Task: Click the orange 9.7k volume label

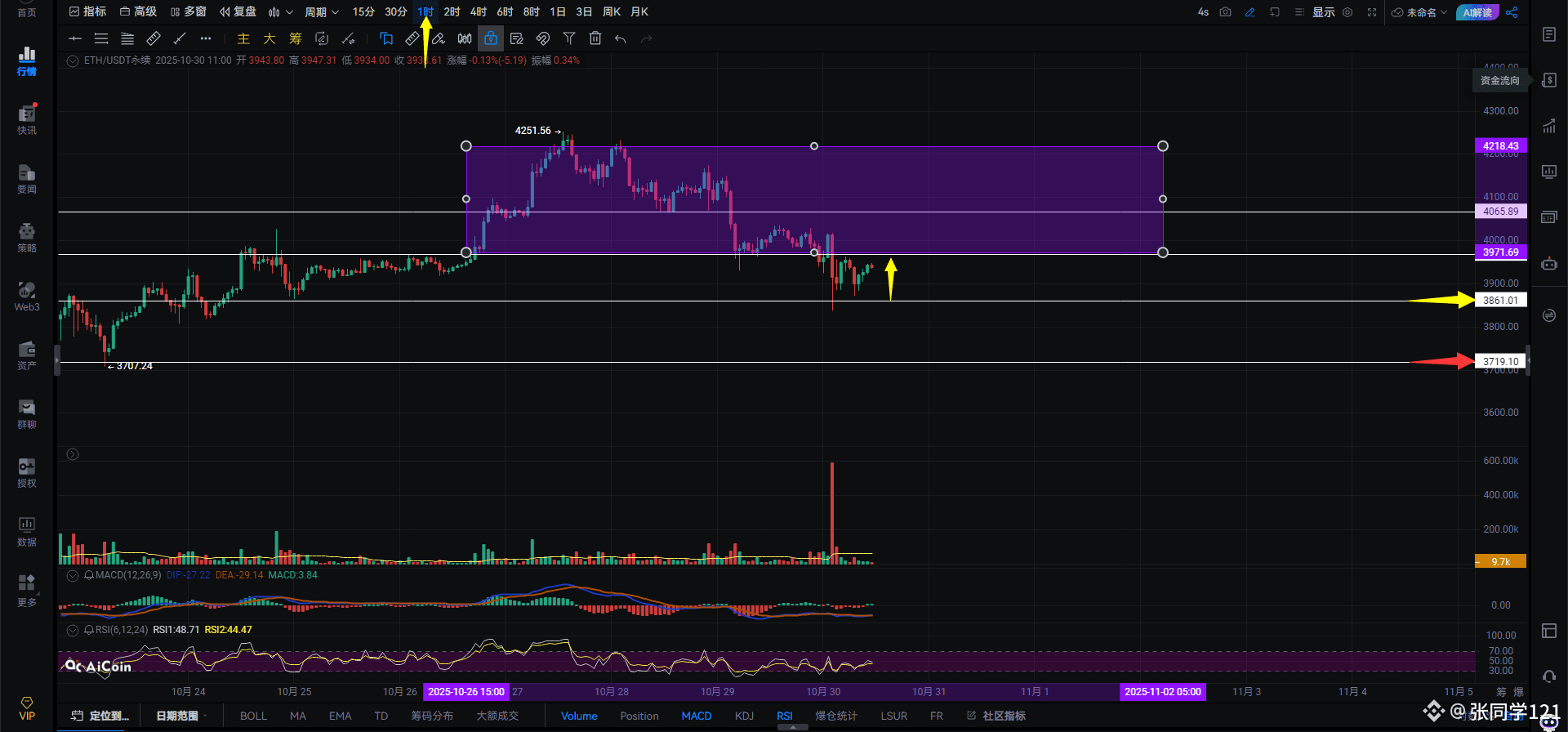Action: pyautogui.click(x=1501, y=562)
